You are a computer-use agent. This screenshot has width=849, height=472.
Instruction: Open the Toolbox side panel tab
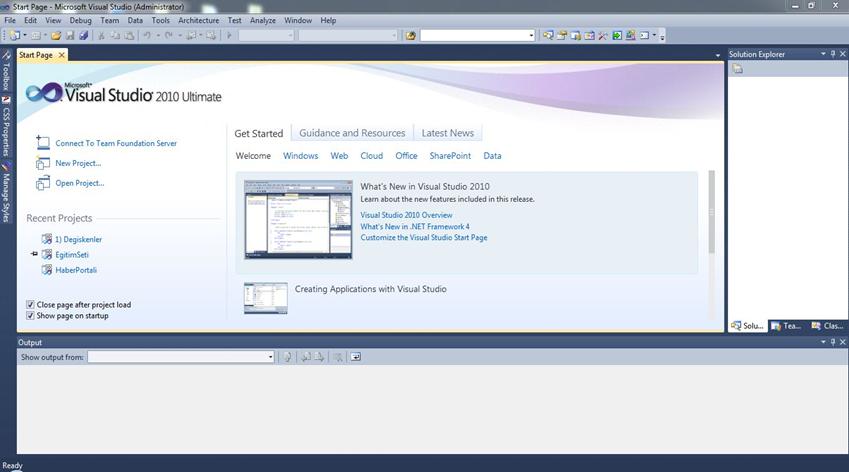coord(6,71)
